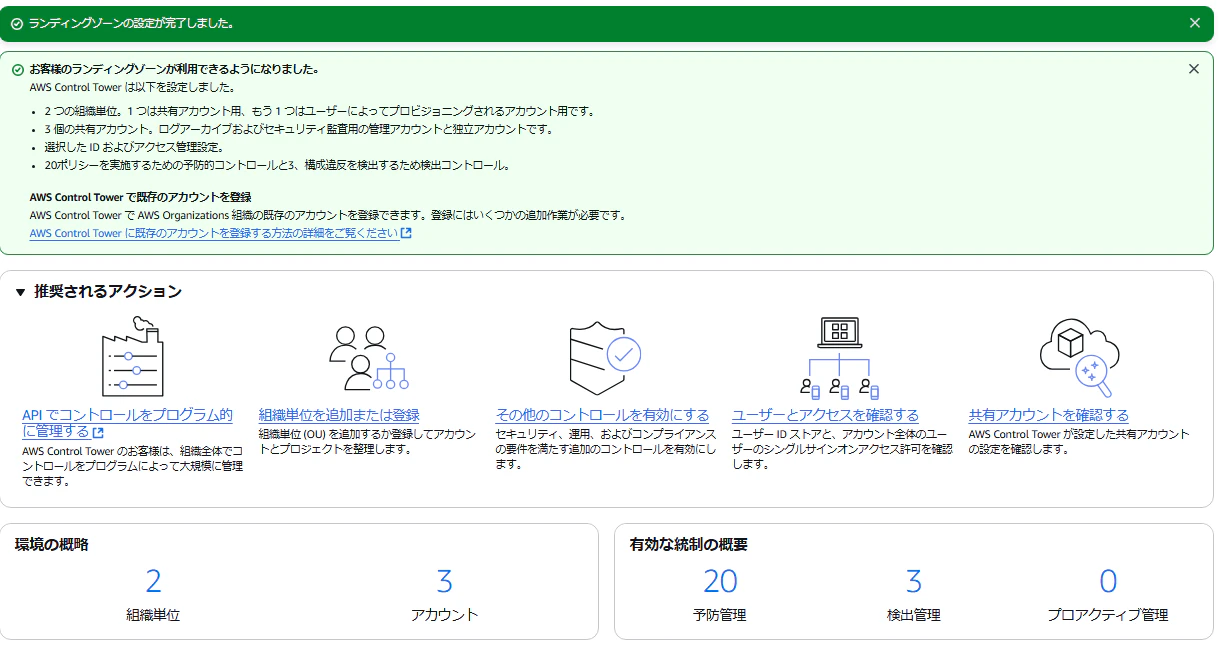1222x647 pixels.
Task: Open ユーザーとアクセスを確認する link
Action: click(x=825, y=415)
